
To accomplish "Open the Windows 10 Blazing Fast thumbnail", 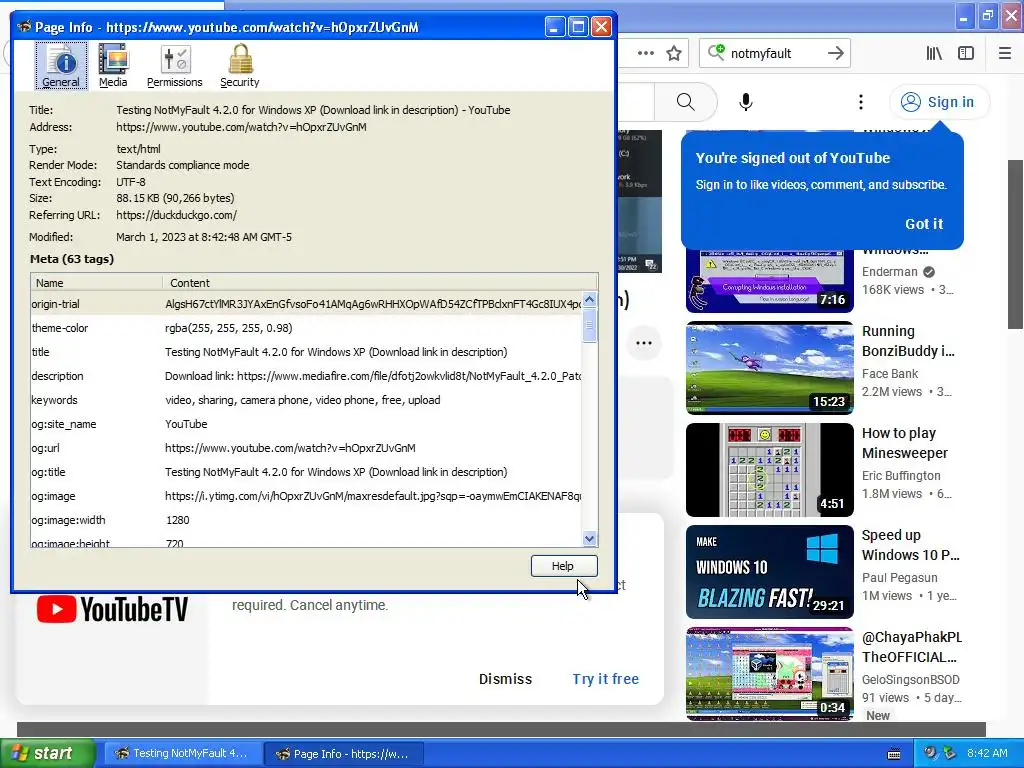I will 769,571.
